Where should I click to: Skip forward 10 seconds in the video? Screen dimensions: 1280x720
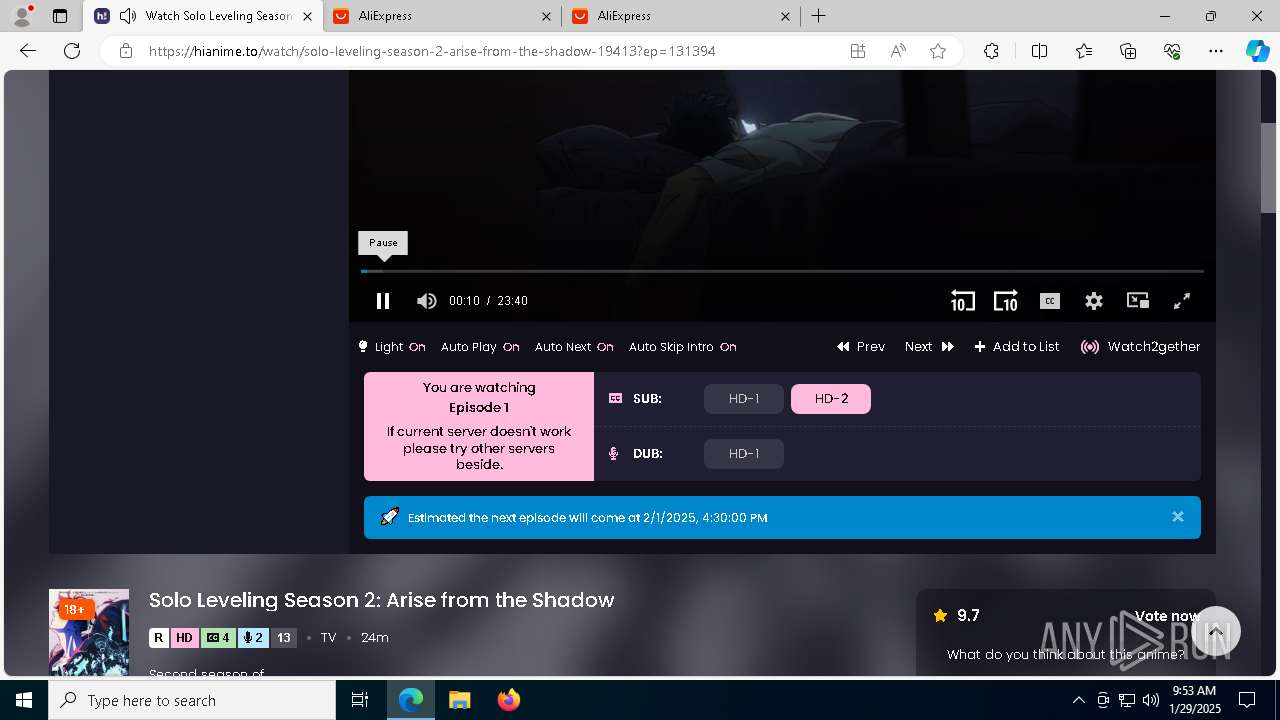[1005, 301]
